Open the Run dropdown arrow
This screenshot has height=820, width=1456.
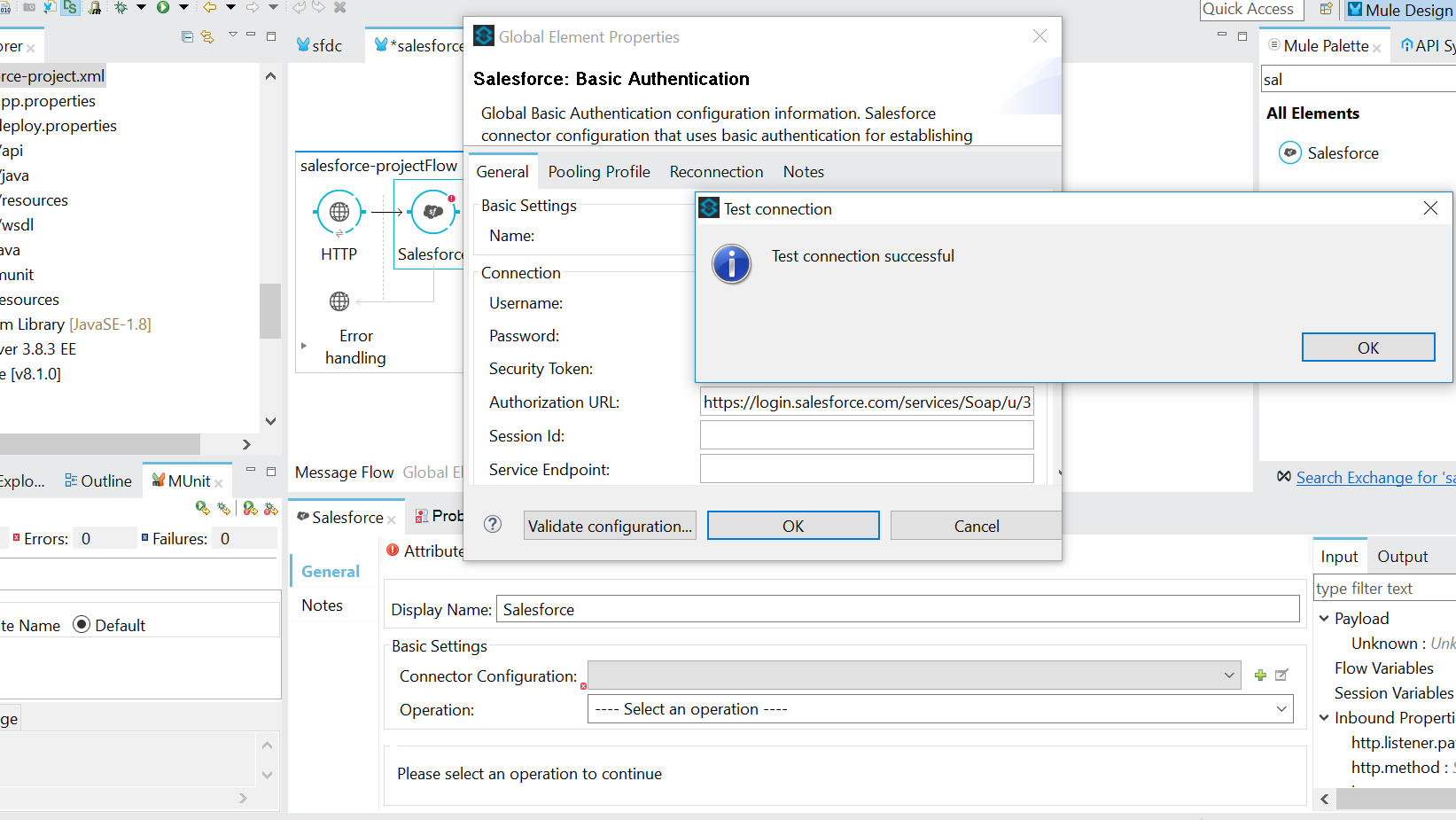[x=183, y=7]
